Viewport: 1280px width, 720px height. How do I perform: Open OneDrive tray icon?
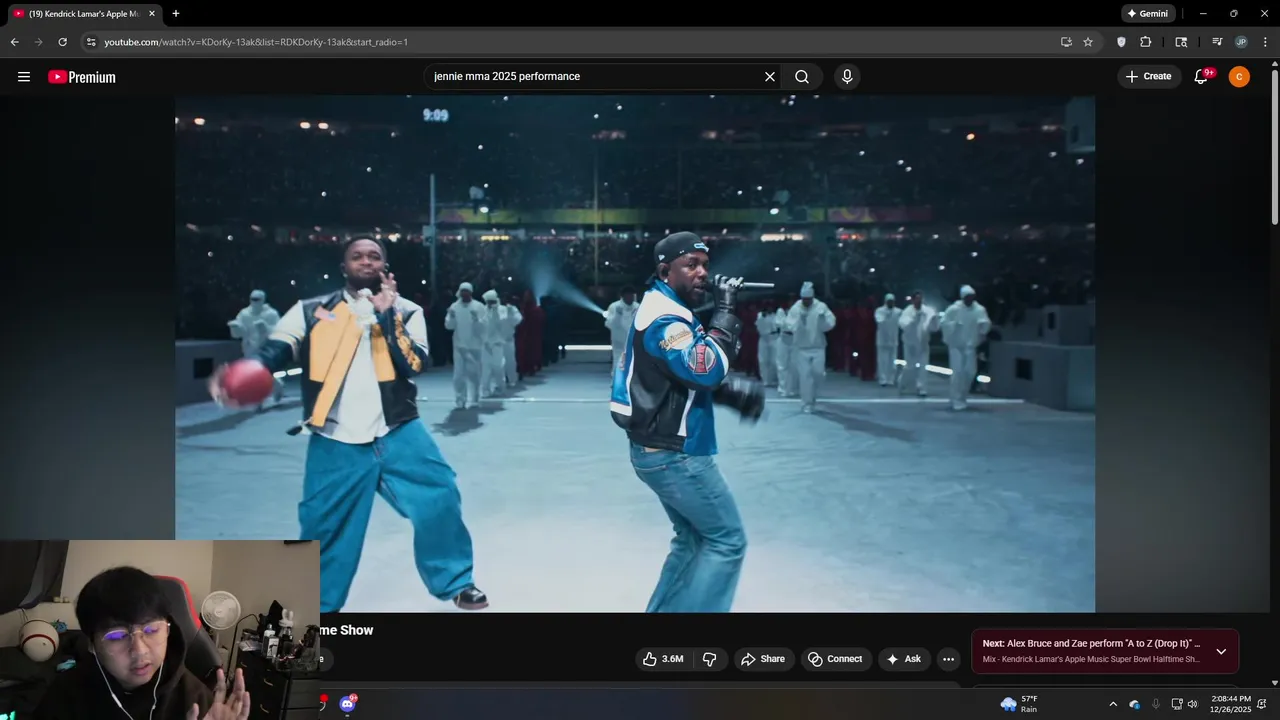click(x=1135, y=704)
